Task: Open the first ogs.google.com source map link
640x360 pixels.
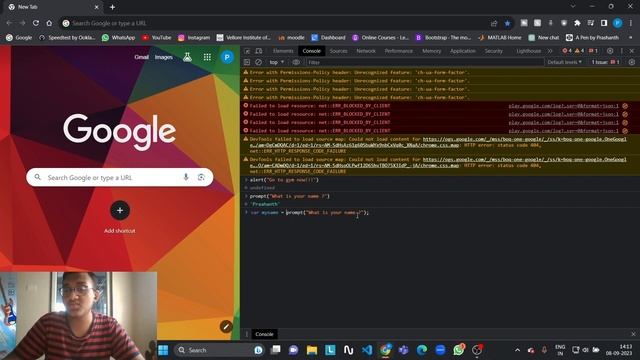Action: coord(438,142)
